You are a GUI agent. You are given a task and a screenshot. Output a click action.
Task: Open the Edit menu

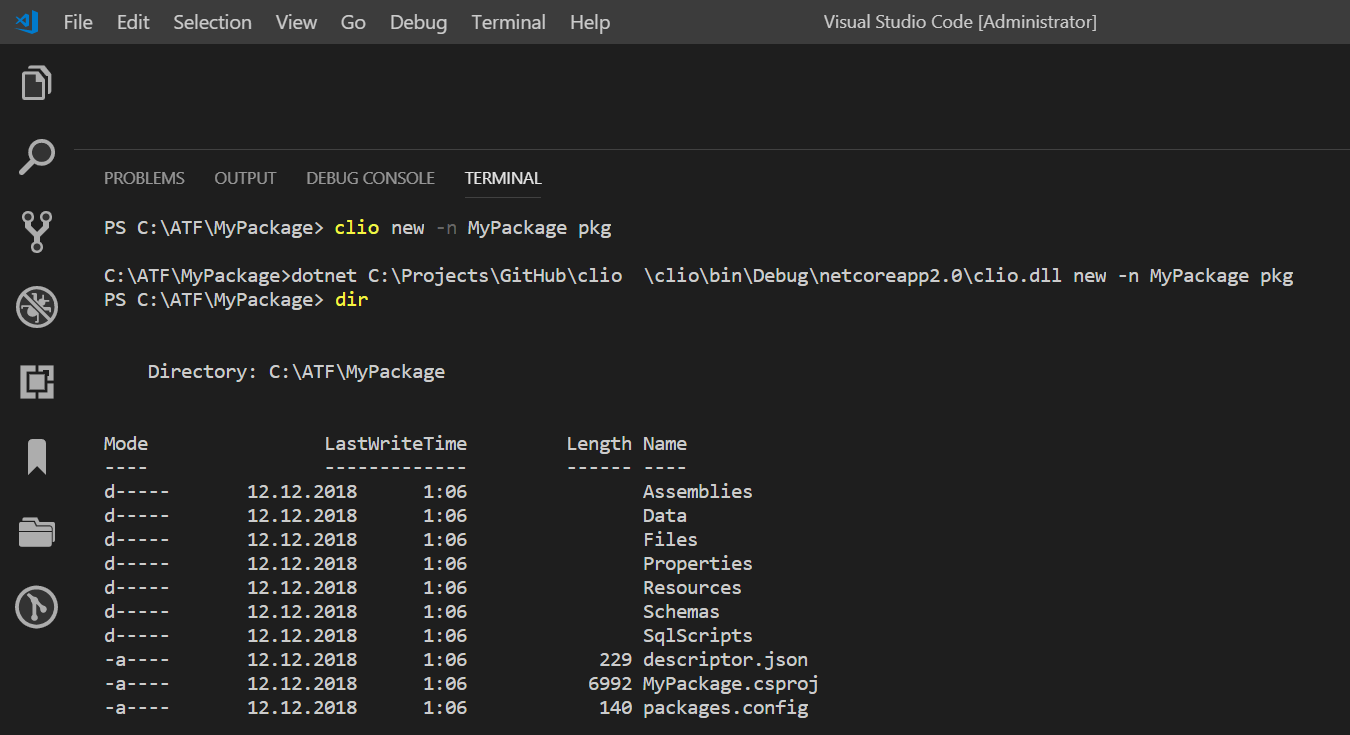point(132,22)
